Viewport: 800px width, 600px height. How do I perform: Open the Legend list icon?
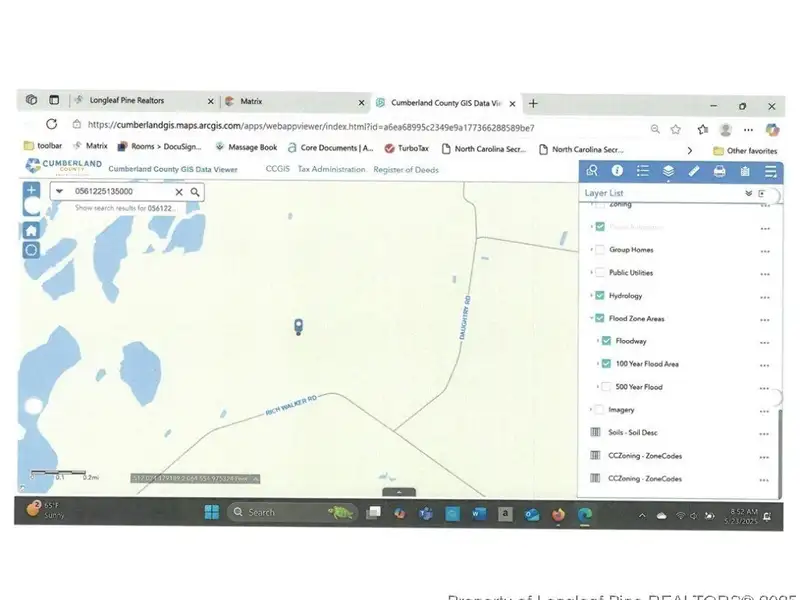[x=643, y=171]
